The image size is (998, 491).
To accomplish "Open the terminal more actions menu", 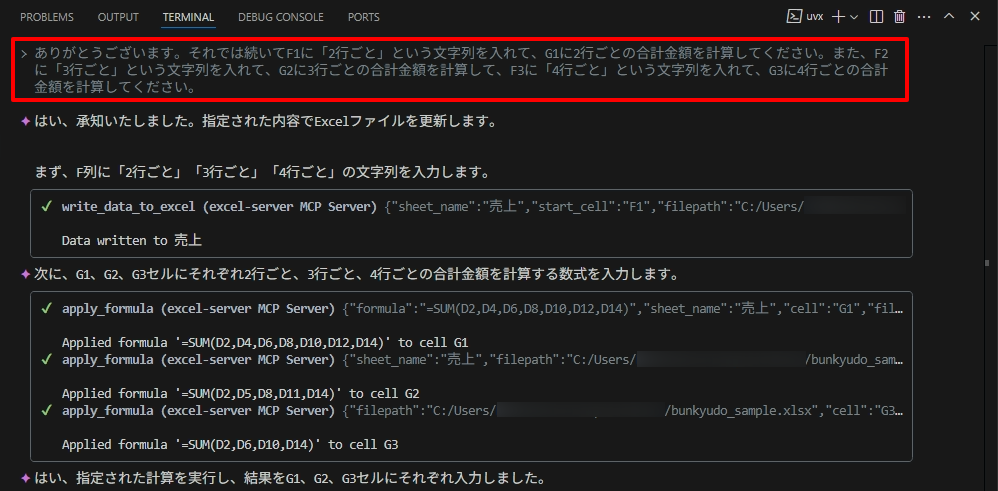I will pyautogui.click(x=924, y=17).
